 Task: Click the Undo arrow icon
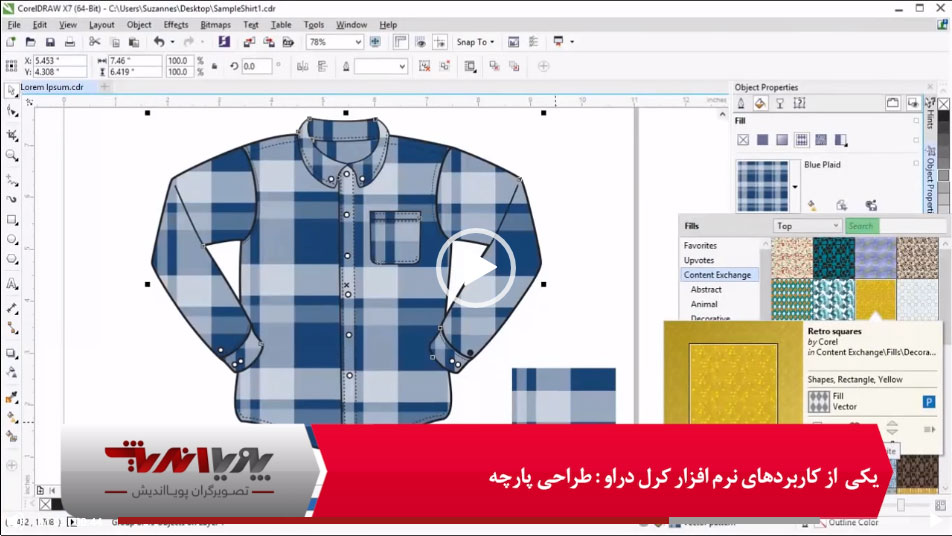pyautogui.click(x=159, y=42)
